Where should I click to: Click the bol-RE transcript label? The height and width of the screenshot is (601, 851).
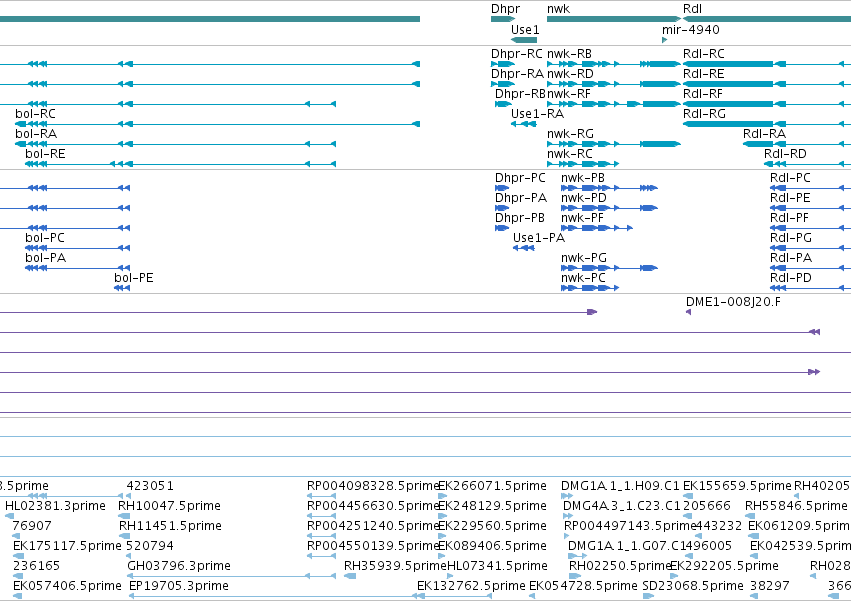coord(45,154)
